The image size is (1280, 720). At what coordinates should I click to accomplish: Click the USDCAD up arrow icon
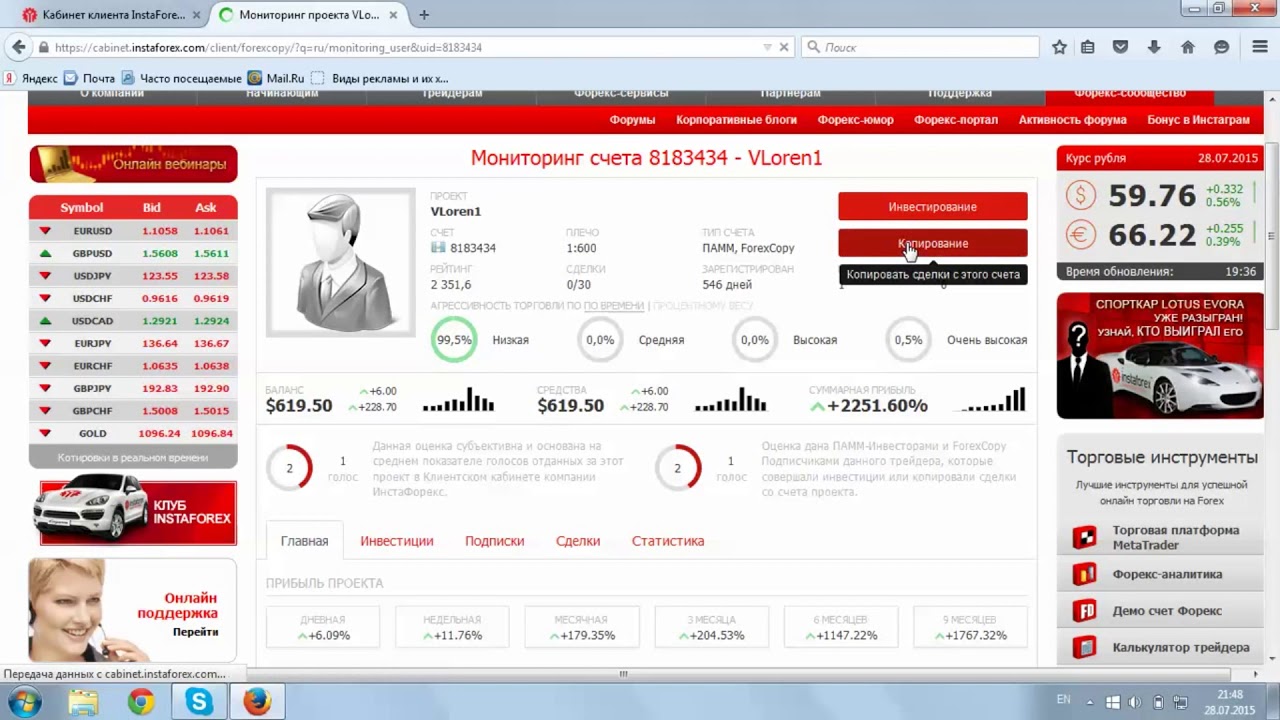[x=45, y=321]
